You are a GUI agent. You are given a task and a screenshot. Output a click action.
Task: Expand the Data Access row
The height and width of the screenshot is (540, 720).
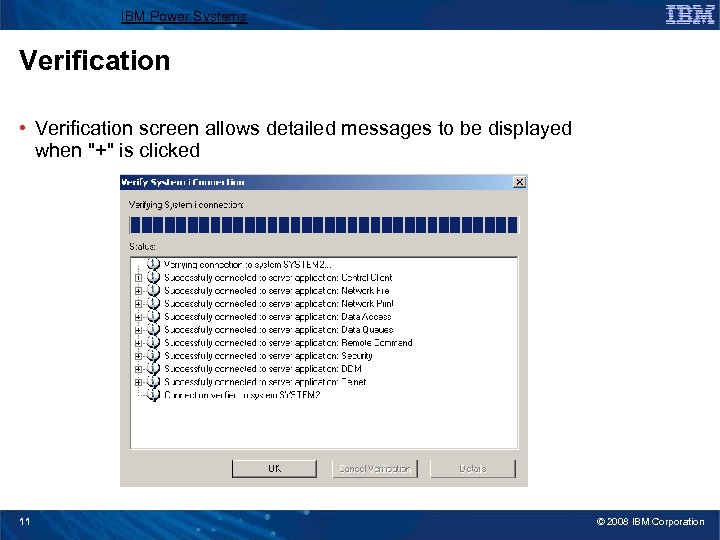(x=138, y=317)
